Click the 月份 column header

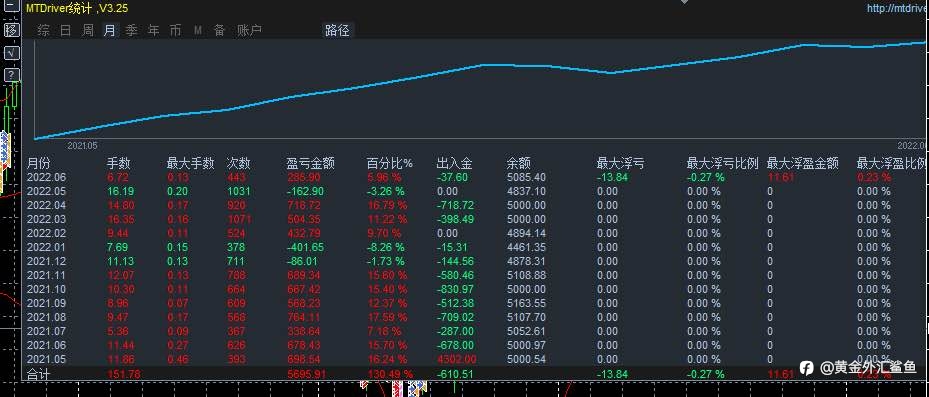(39, 163)
